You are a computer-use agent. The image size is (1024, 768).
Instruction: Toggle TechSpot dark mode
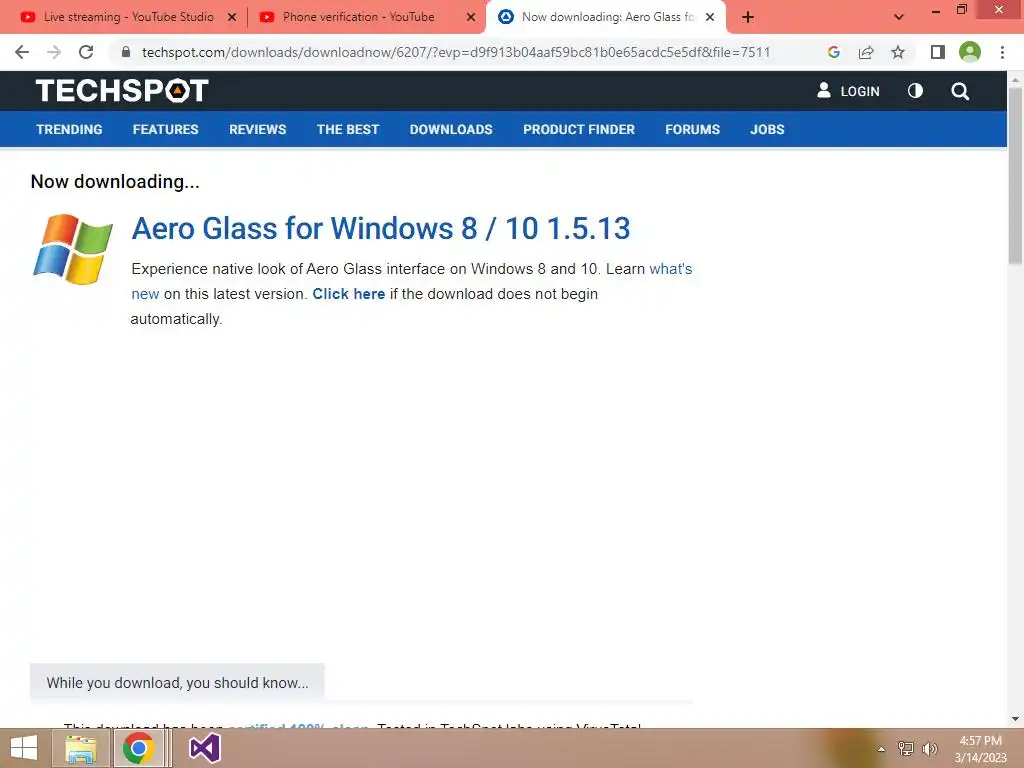click(x=915, y=91)
